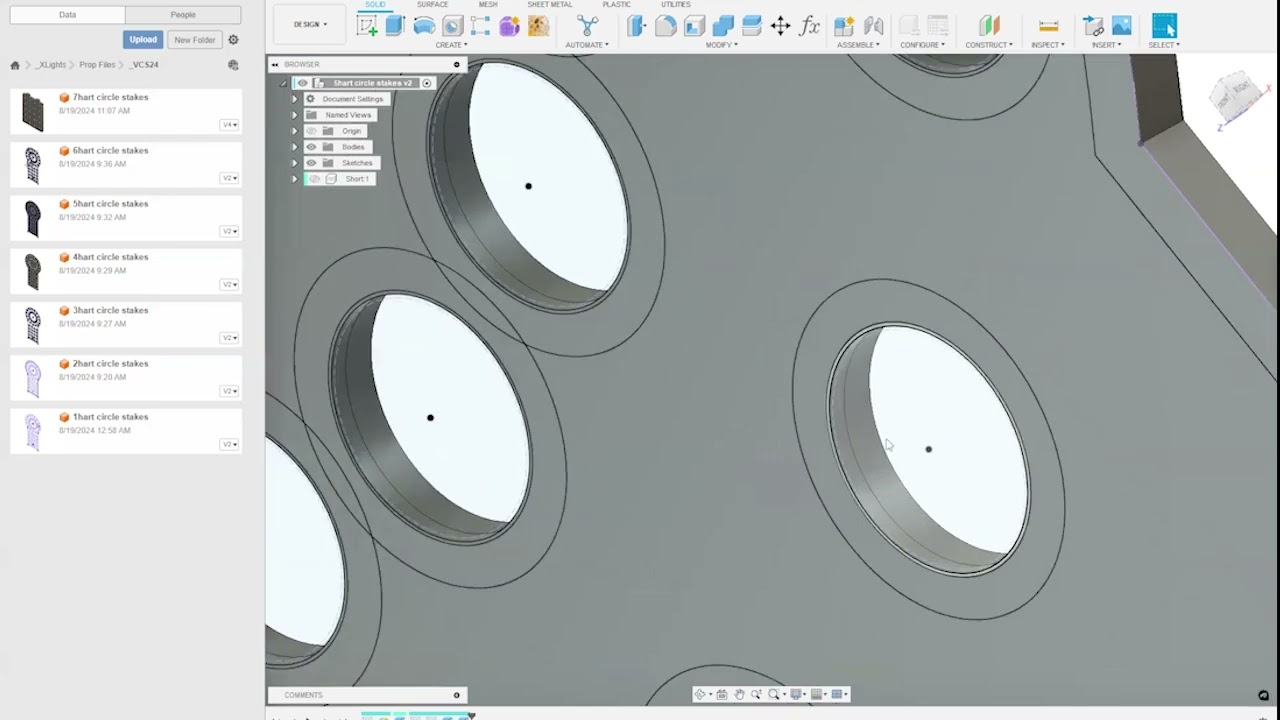This screenshot has height=720, width=1280.
Task: Activate the Zoom navigation tool
Action: tap(756, 694)
